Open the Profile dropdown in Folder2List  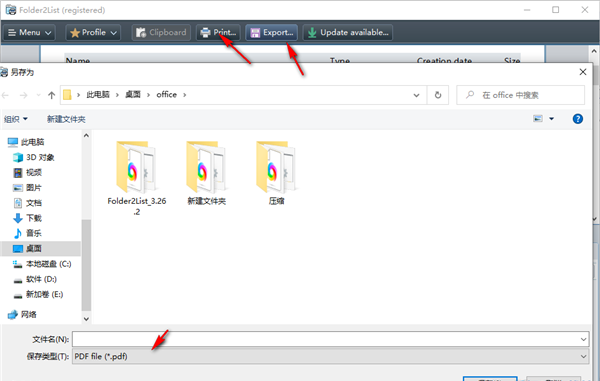tap(93, 33)
